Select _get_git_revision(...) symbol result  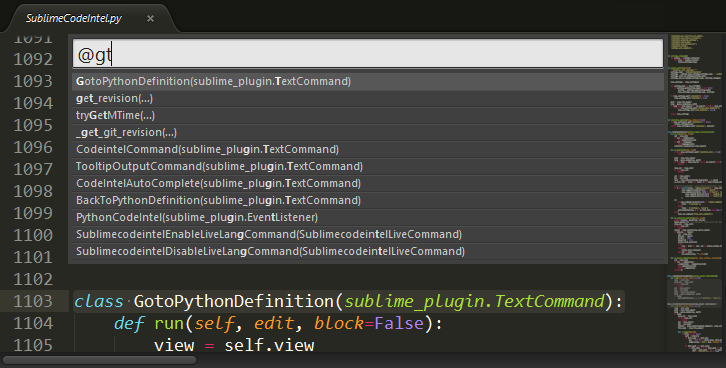(368, 133)
